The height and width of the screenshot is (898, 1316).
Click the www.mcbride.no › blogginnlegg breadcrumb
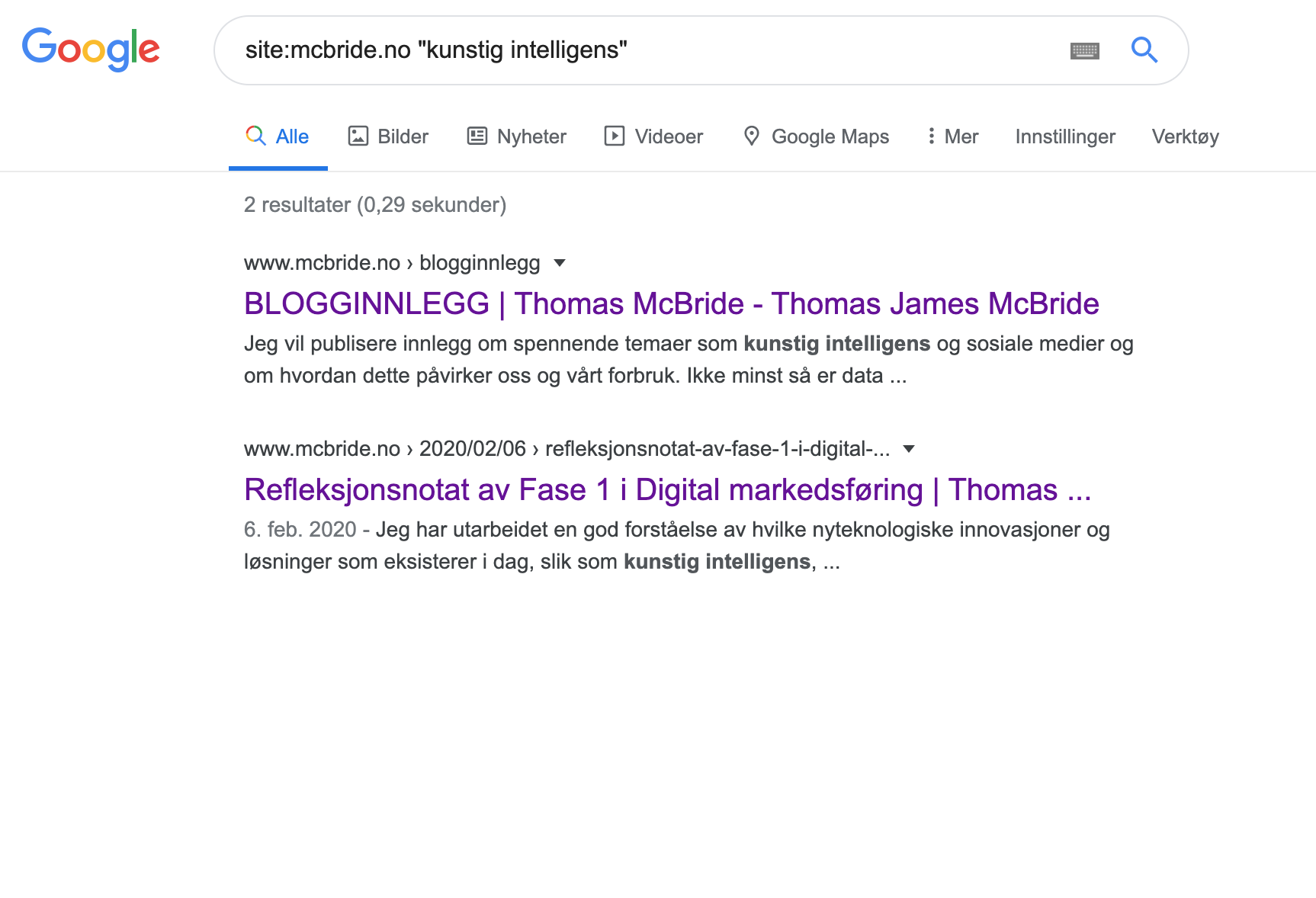point(392,263)
